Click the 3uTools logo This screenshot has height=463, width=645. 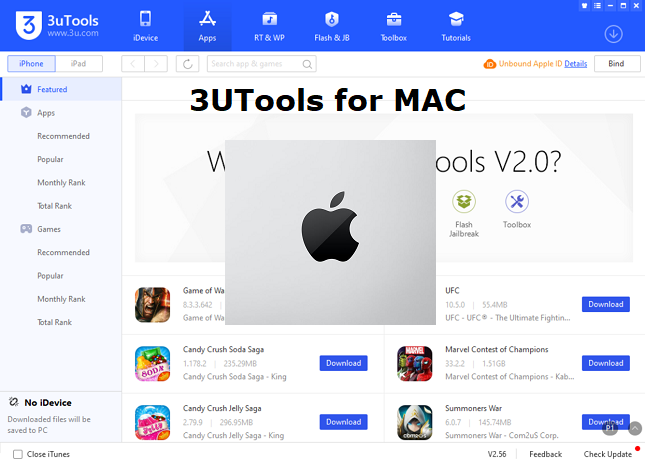57,25
